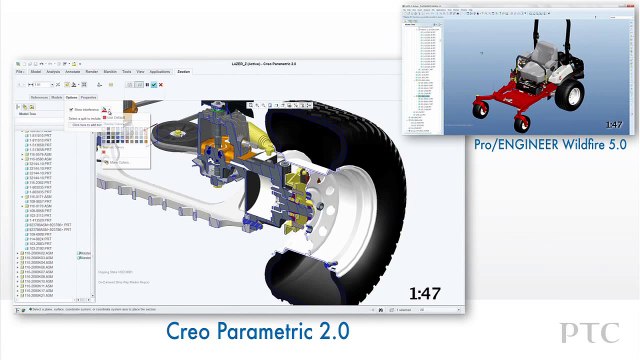640x360 pixels.
Task: Pause the section tool
Action: tap(147, 84)
